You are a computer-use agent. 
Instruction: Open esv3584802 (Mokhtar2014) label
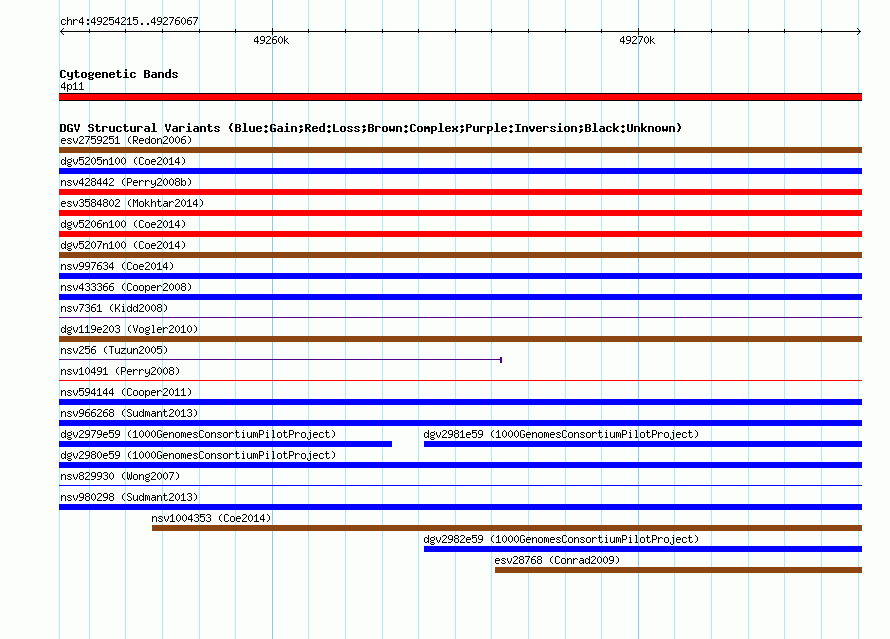click(x=132, y=203)
